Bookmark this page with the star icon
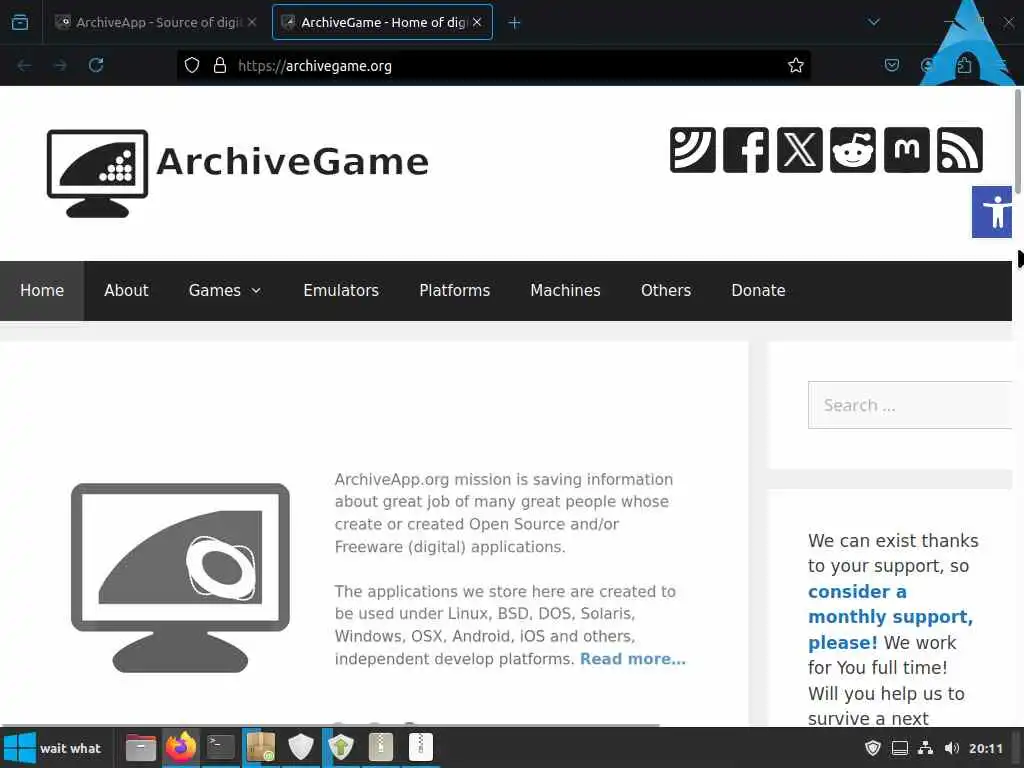Viewport: 1024px width, 768px height. coord(795,65)
